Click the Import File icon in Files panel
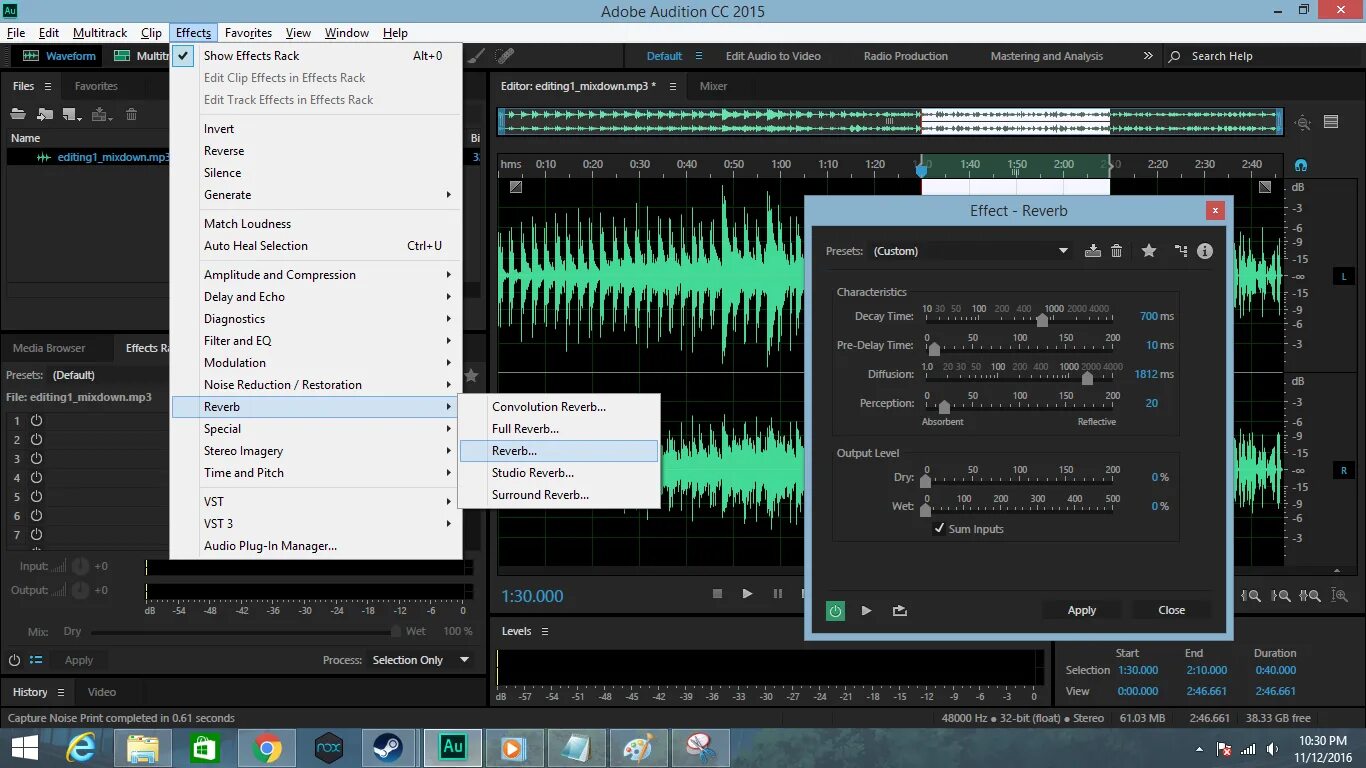This screenshot has height=768, width=1366. point(45,115)
